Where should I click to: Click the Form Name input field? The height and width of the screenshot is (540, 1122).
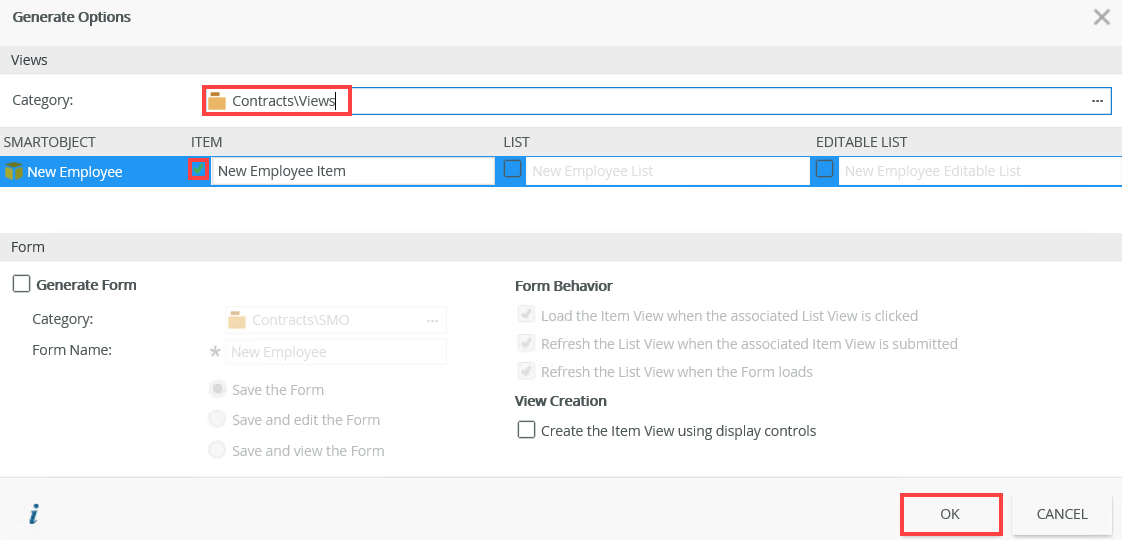click(336, 352)
